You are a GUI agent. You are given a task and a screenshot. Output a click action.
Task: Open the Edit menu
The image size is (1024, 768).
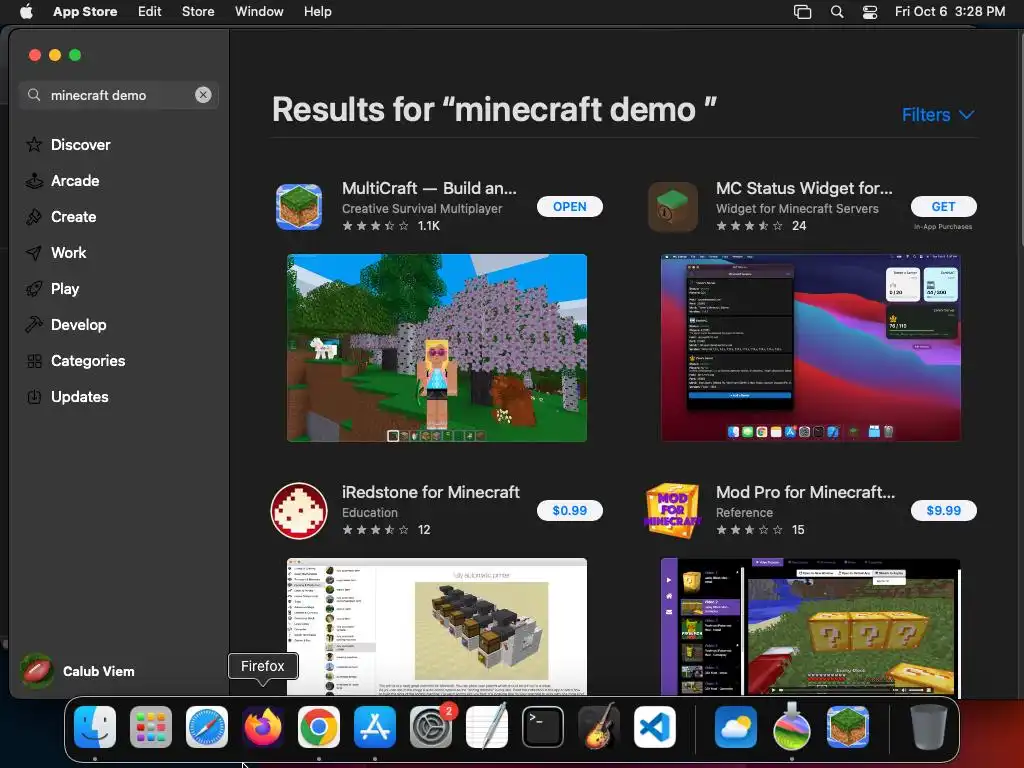(x=150, y=12)
